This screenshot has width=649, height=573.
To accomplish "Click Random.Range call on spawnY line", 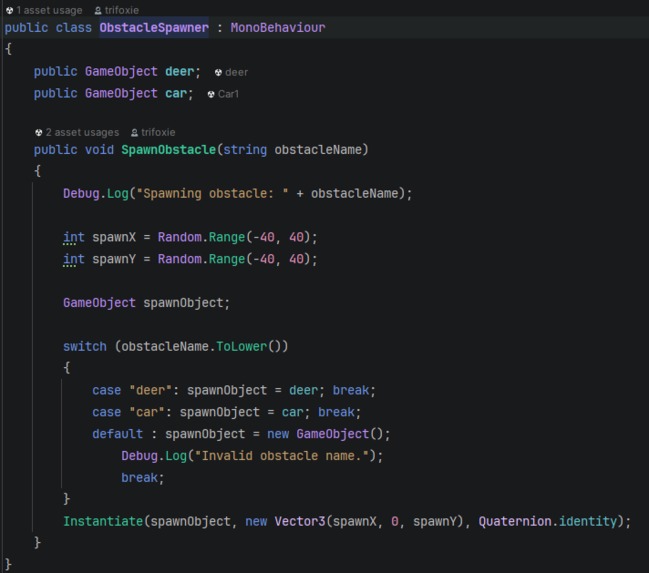I will [x=201, y=259].
